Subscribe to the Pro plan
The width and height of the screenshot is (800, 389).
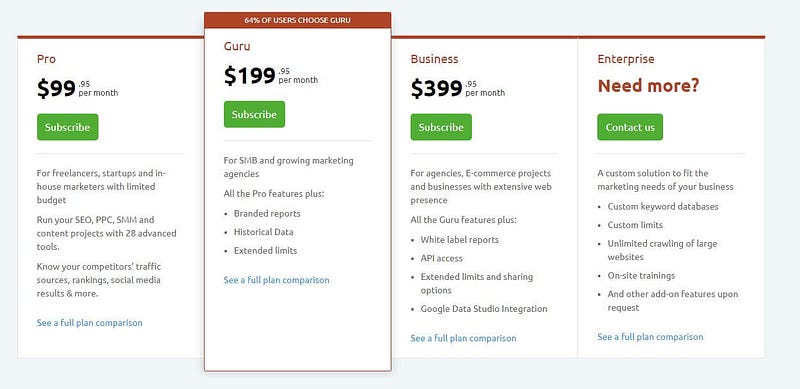(x=67, y=127)
